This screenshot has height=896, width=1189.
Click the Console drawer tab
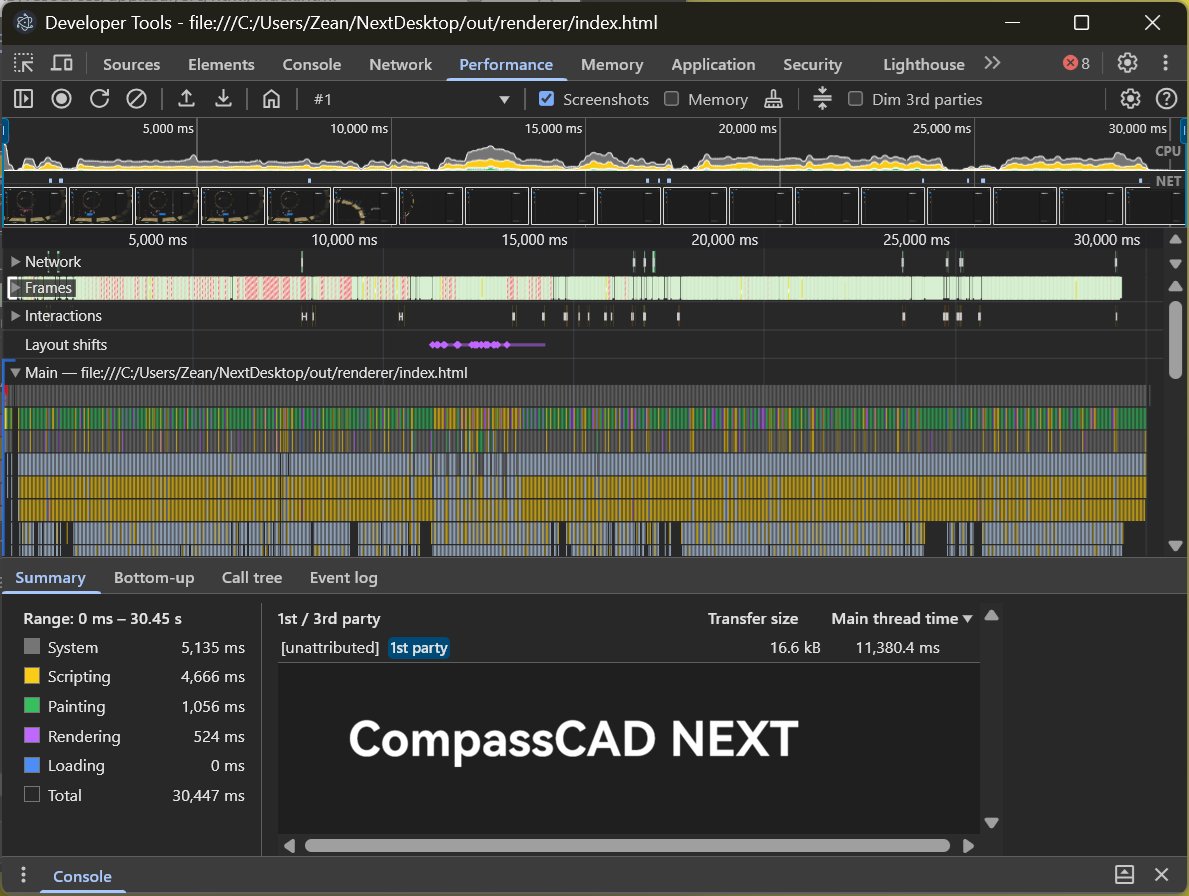pyautogui.click(x=82, y=876)
